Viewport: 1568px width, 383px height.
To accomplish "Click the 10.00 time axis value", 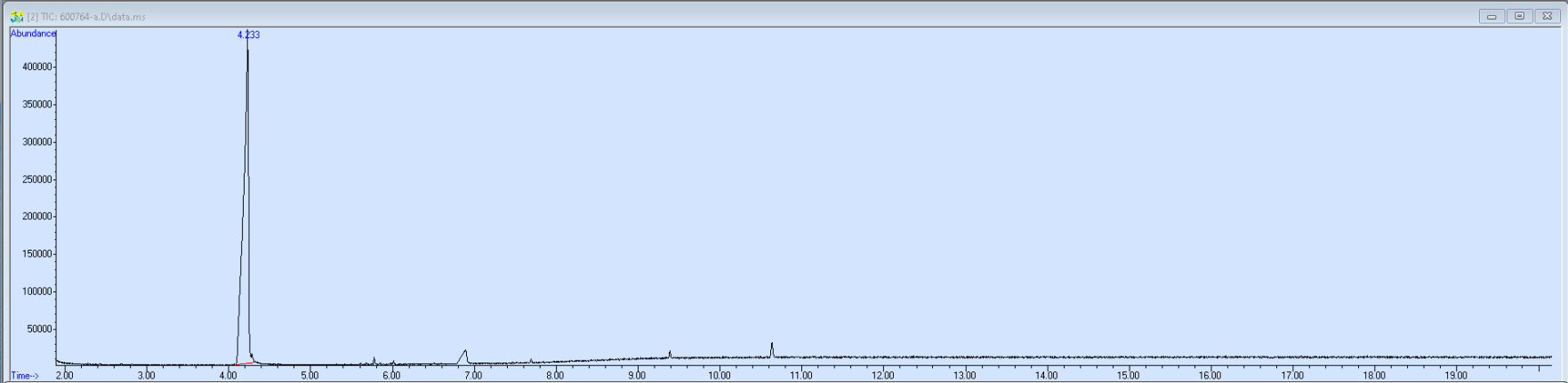I will (x=719, y=376).
